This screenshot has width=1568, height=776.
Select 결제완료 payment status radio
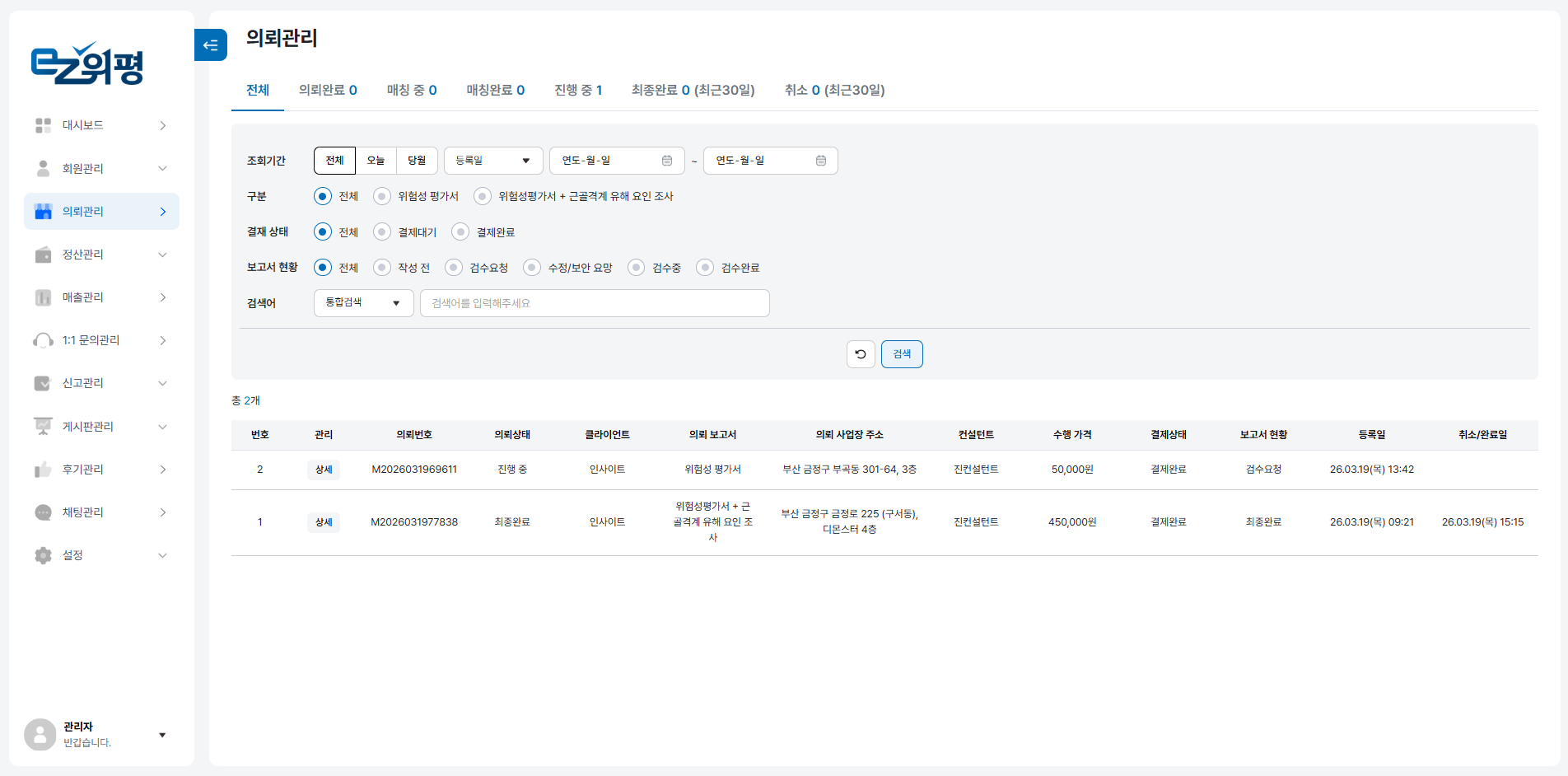click(x=460, y=232)
